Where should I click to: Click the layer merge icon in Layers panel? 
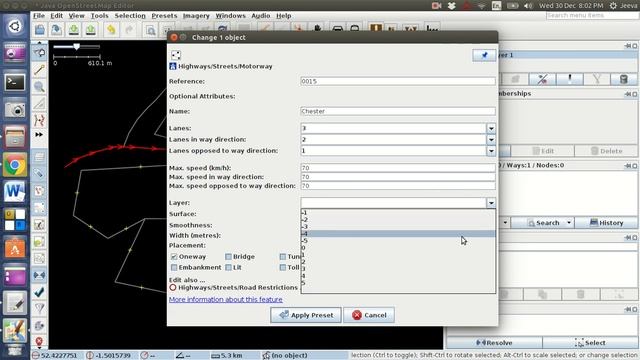pos(596,79)
